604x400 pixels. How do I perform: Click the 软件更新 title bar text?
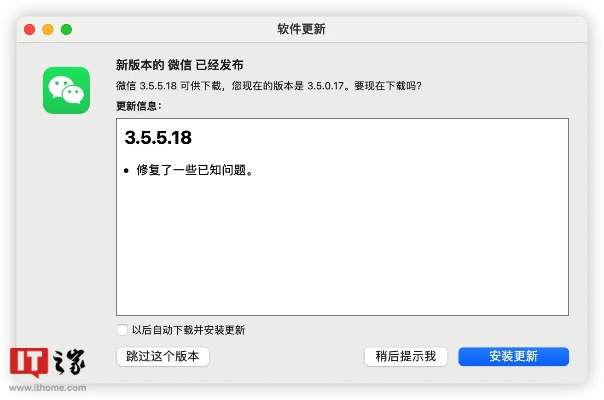(x=301, y=29)
